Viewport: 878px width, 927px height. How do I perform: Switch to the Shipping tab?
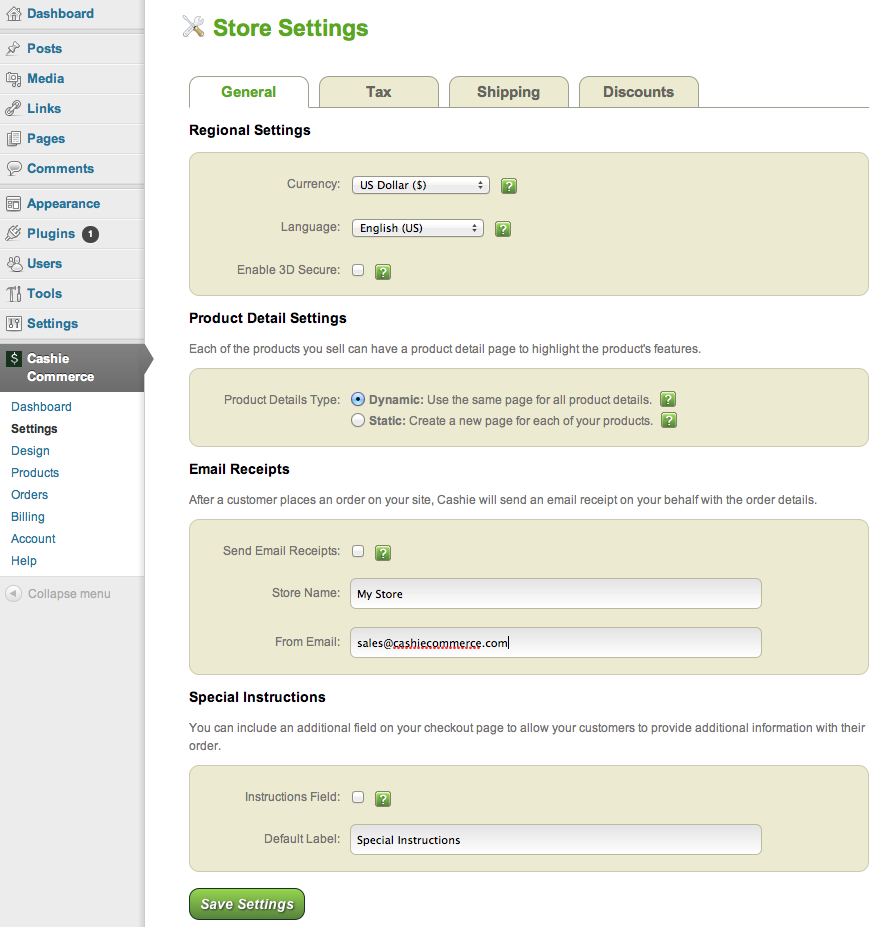point(509,92)
